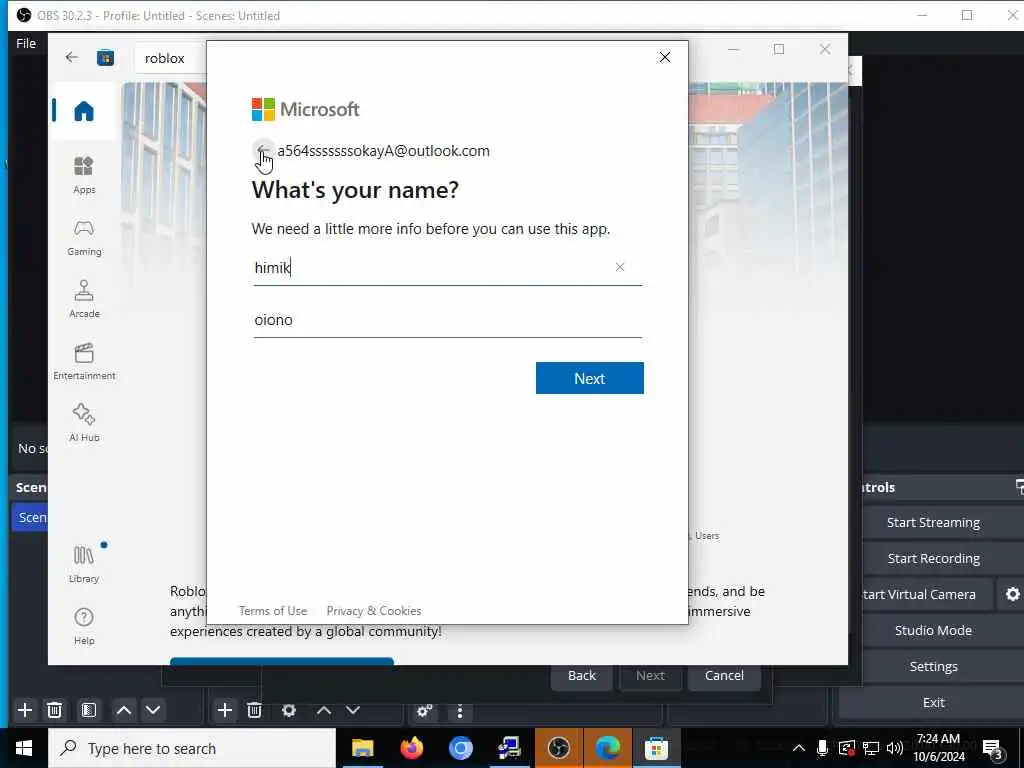Open the clock showing 7:24 AM
Image resolution: width=1024 pixels, height=768 pixels.
tap(938, 748)
